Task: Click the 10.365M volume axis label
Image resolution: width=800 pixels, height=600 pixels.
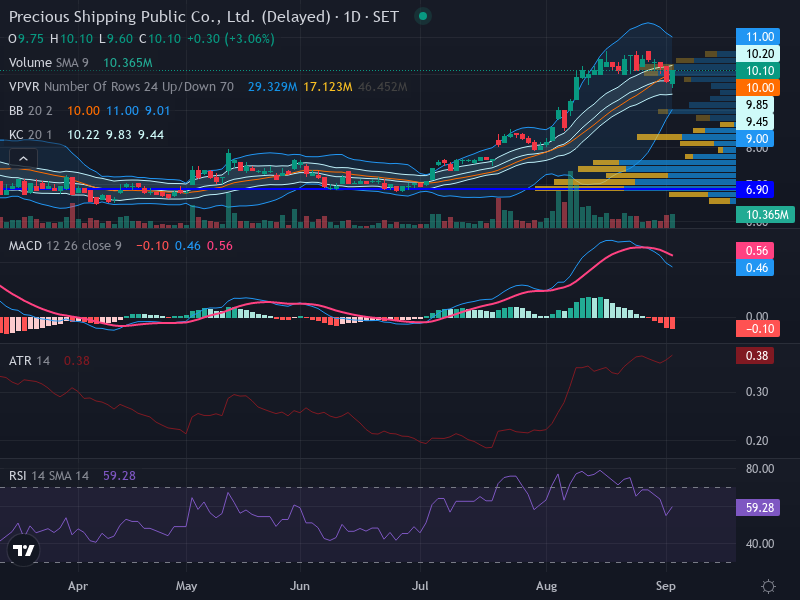Action: 765,214
